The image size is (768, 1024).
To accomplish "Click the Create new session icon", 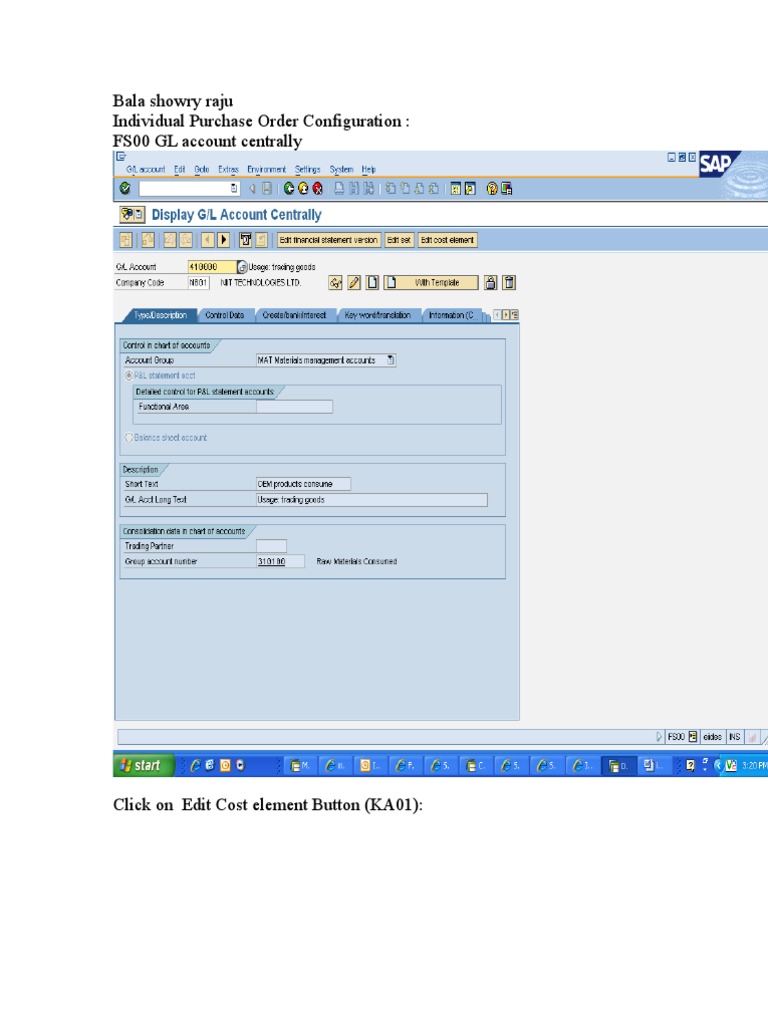I will coord(455,189).
